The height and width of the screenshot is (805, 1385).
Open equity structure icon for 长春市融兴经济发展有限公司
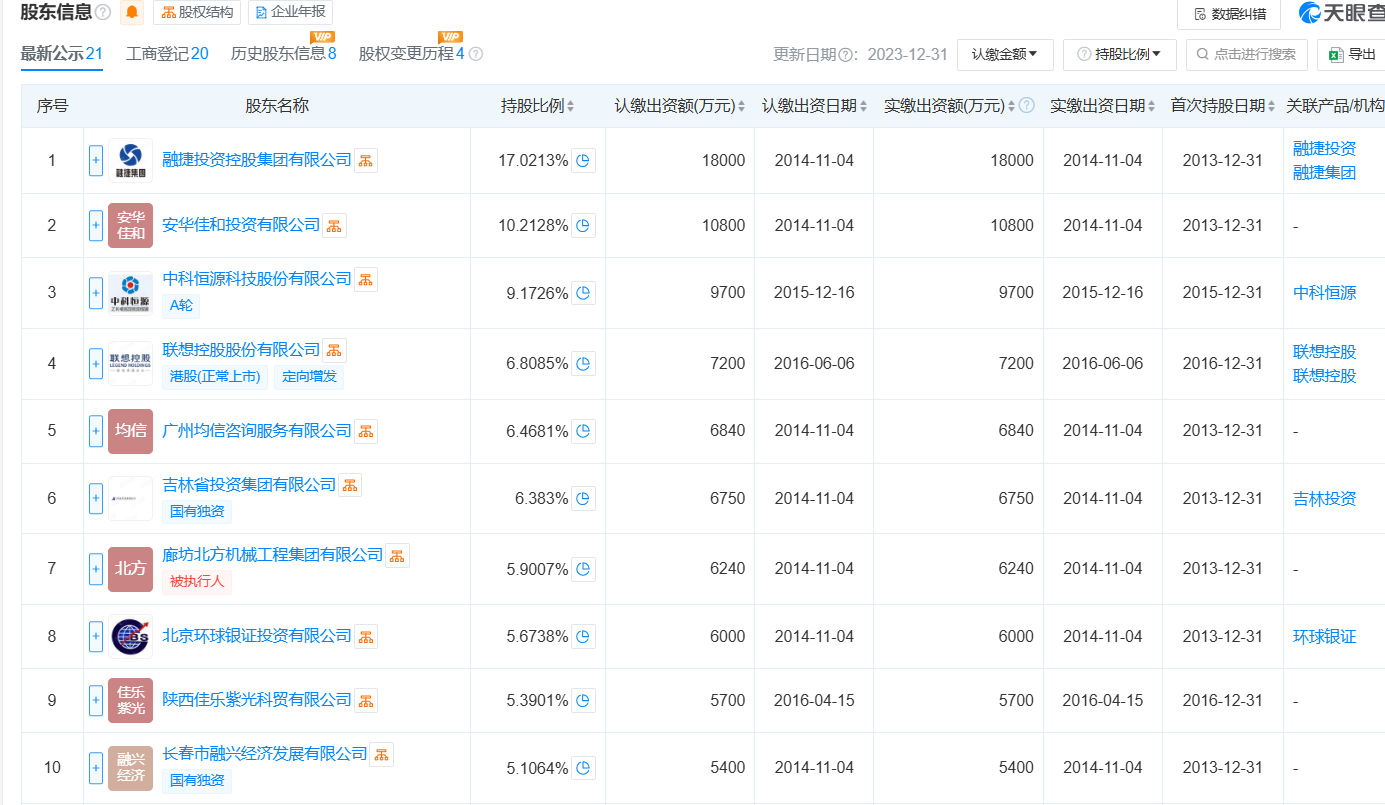382,754
